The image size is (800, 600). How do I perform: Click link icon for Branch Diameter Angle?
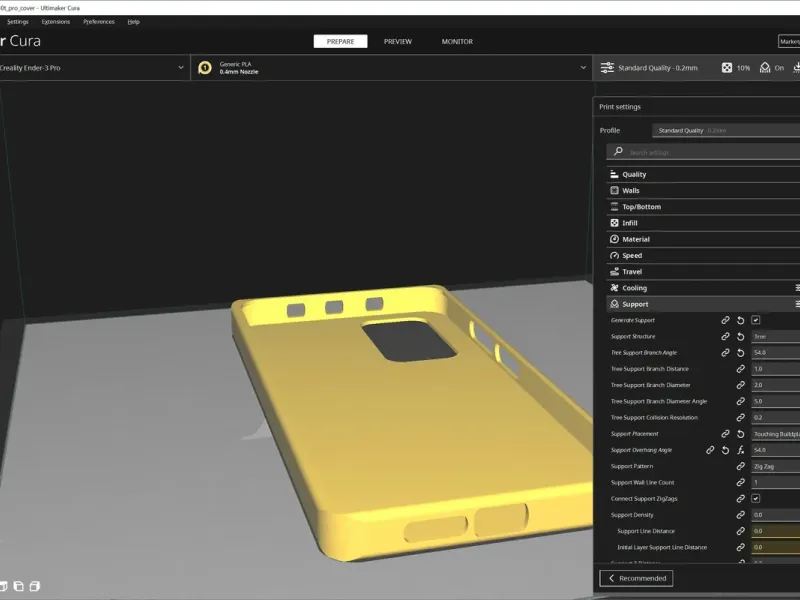[740, 402]
